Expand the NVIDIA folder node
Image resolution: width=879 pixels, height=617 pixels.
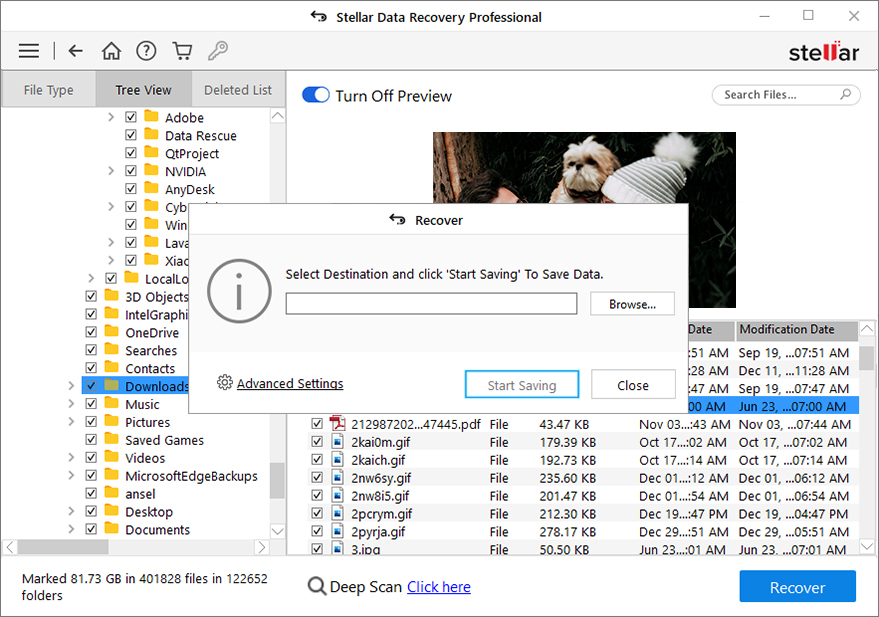[111, 171]
